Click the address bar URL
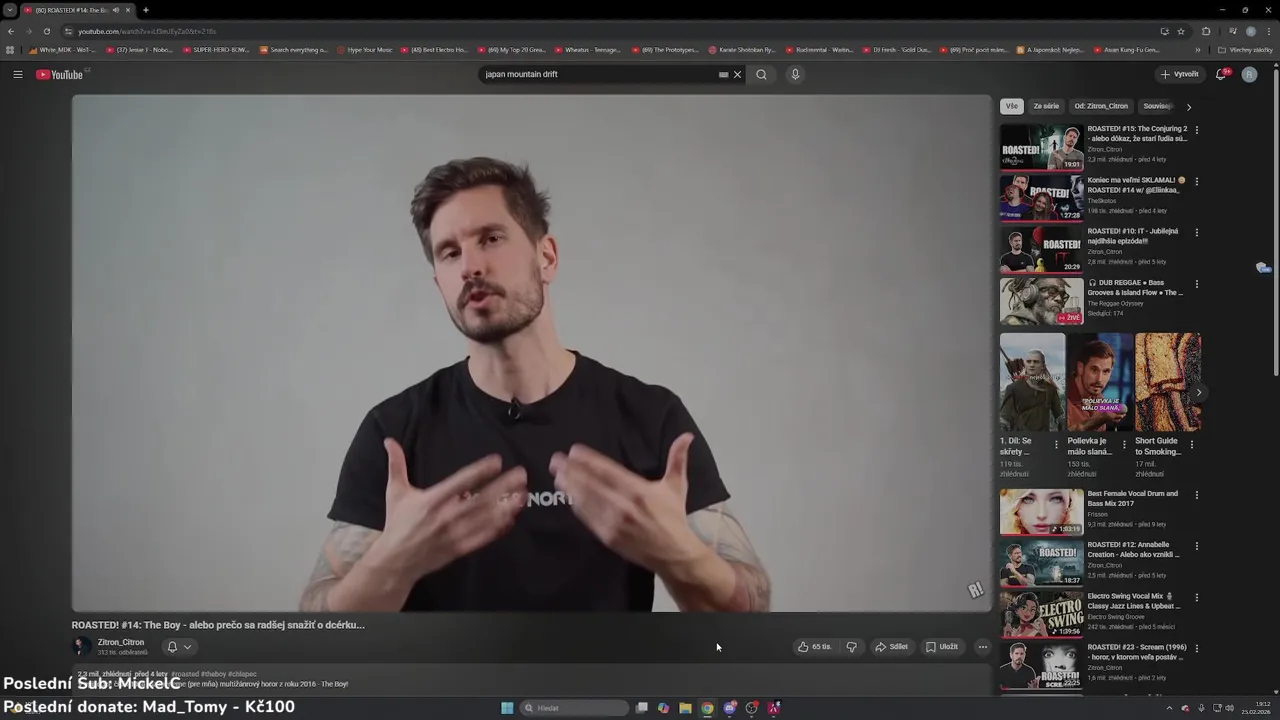The width and height of the screenshot is (1280, 720). [x=147, y=31]
